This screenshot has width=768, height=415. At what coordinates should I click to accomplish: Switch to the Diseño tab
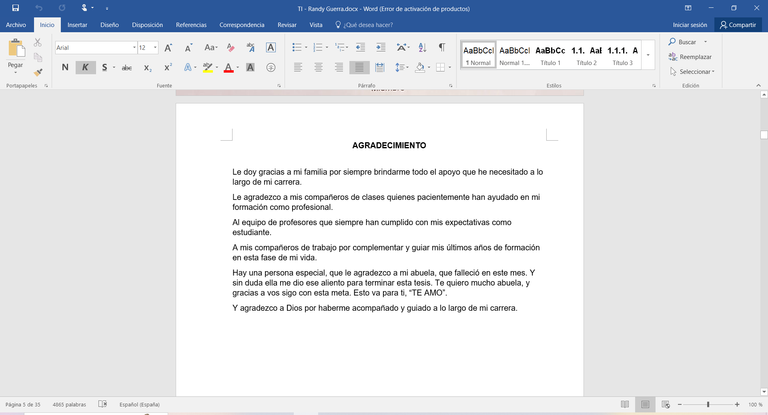[110, 25]
